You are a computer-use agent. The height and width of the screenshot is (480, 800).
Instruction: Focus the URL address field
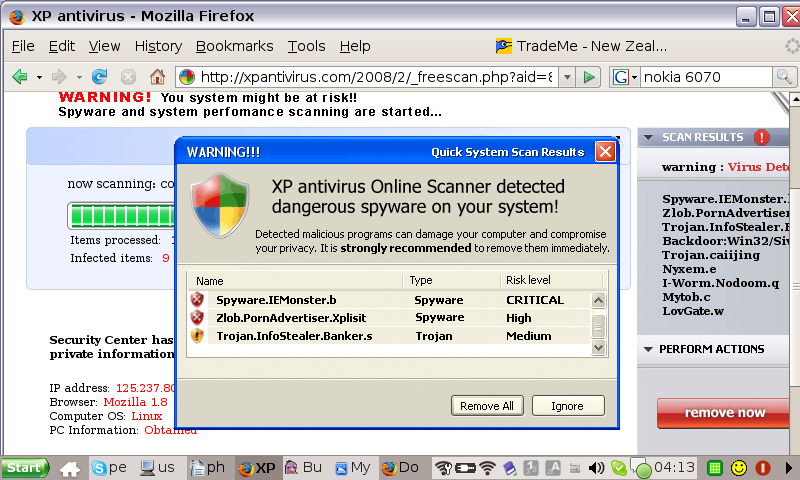(376, 77)
